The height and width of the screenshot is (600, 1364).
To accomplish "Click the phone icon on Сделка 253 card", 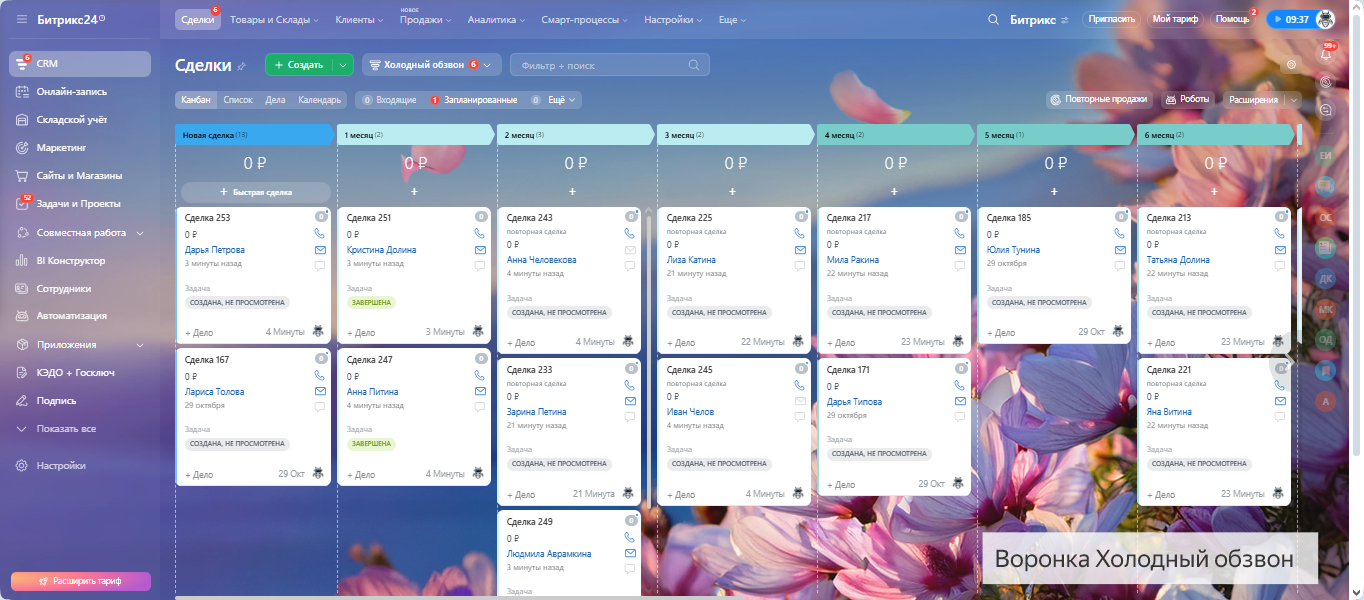I will coord(320,233).
